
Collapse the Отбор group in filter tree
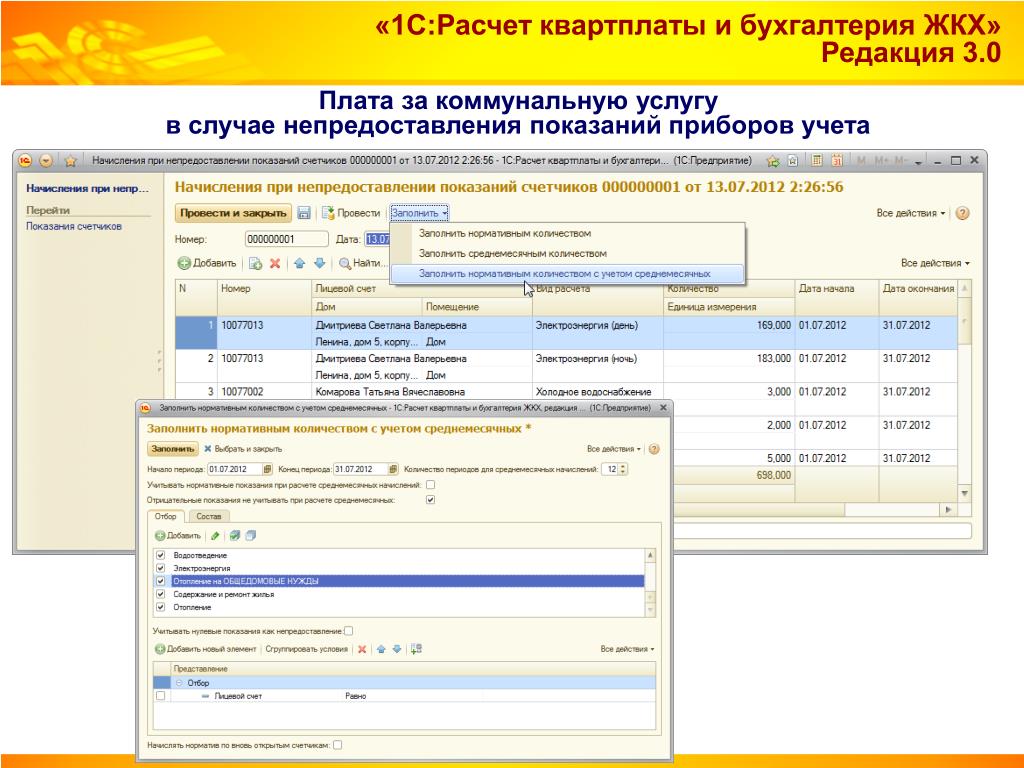pyautogui.click(x=179, y=683)
